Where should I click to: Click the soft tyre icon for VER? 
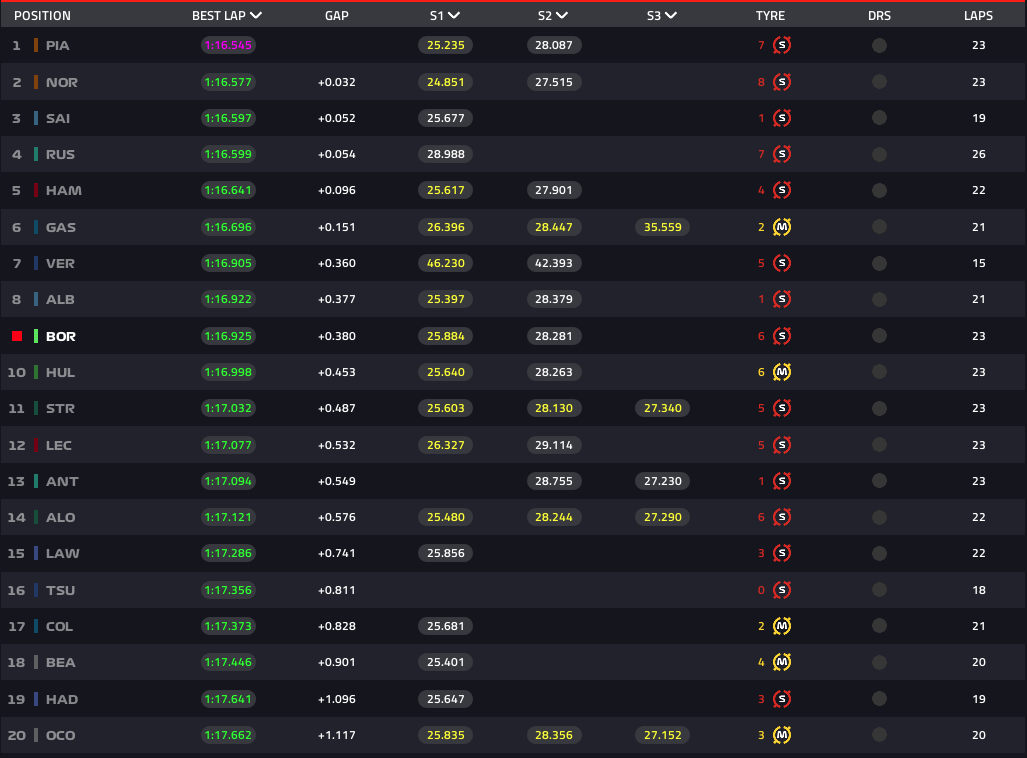click(781, 263)
